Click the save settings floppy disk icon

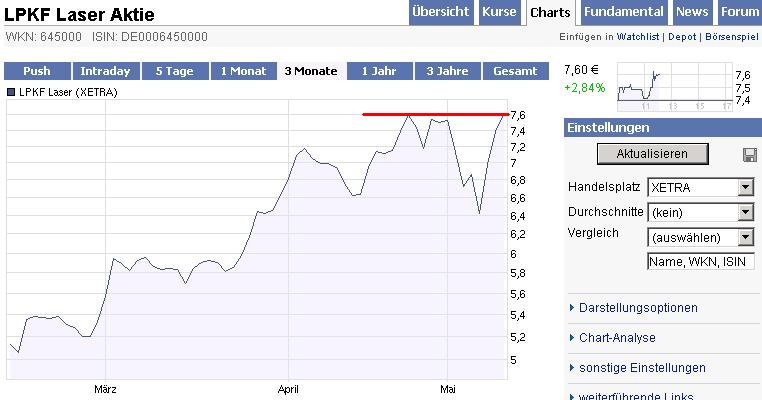coord(749,155)
